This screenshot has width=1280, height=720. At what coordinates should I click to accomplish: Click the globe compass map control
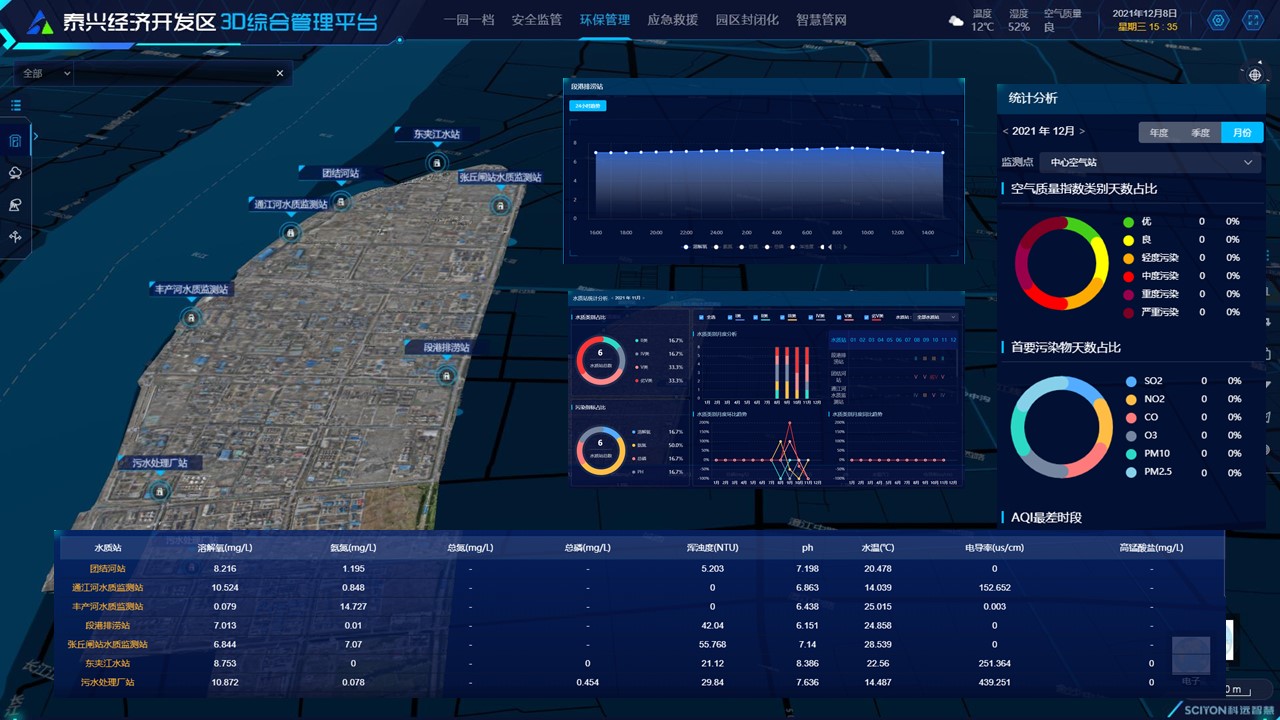click(x=1256, y=75)
